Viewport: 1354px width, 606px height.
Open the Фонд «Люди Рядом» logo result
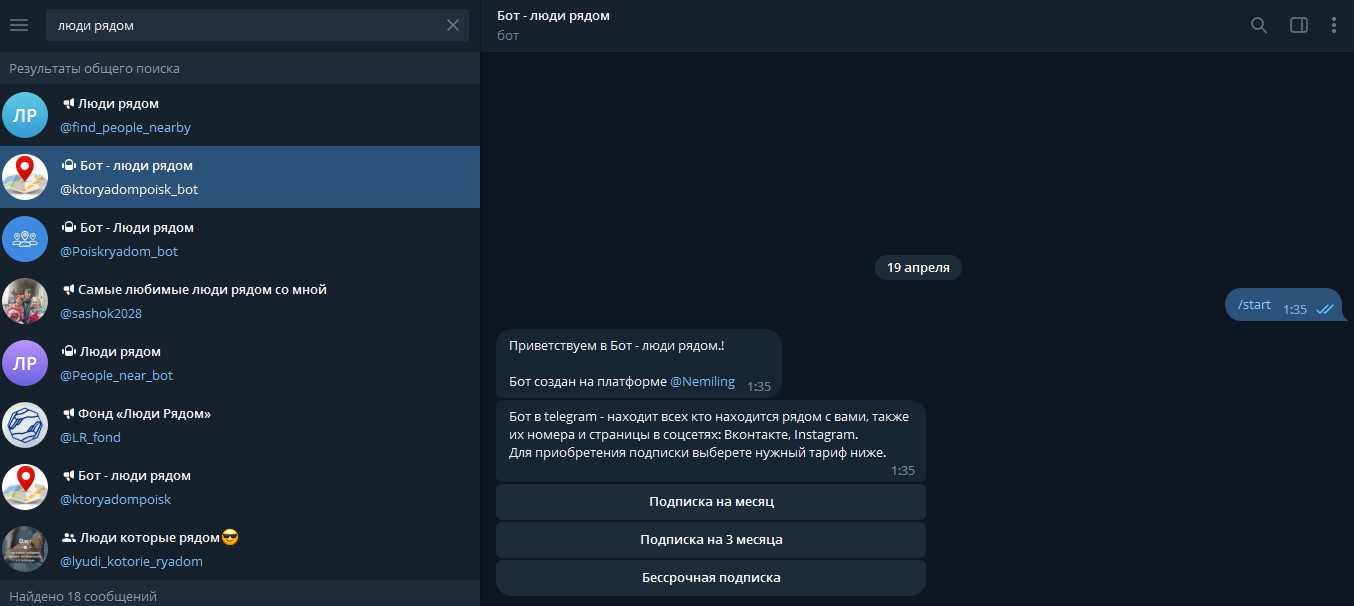click(x=25, y=425)
